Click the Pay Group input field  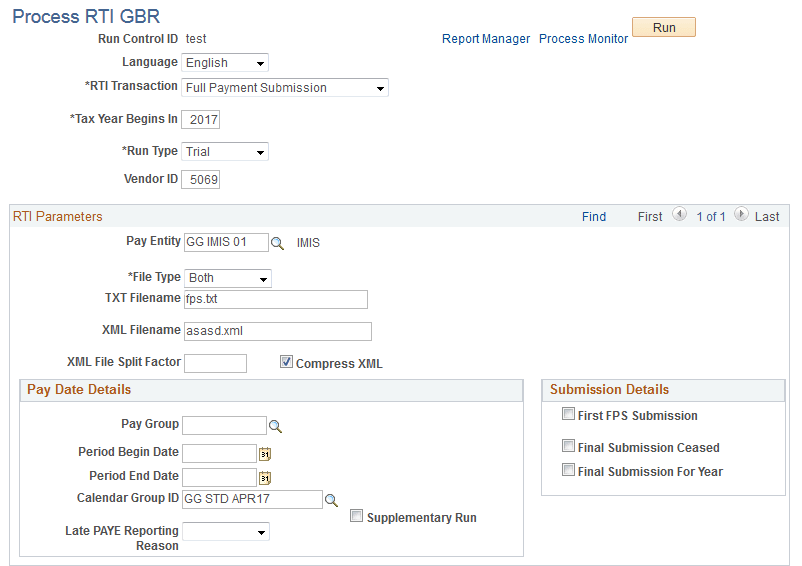[x=225, y=425]
